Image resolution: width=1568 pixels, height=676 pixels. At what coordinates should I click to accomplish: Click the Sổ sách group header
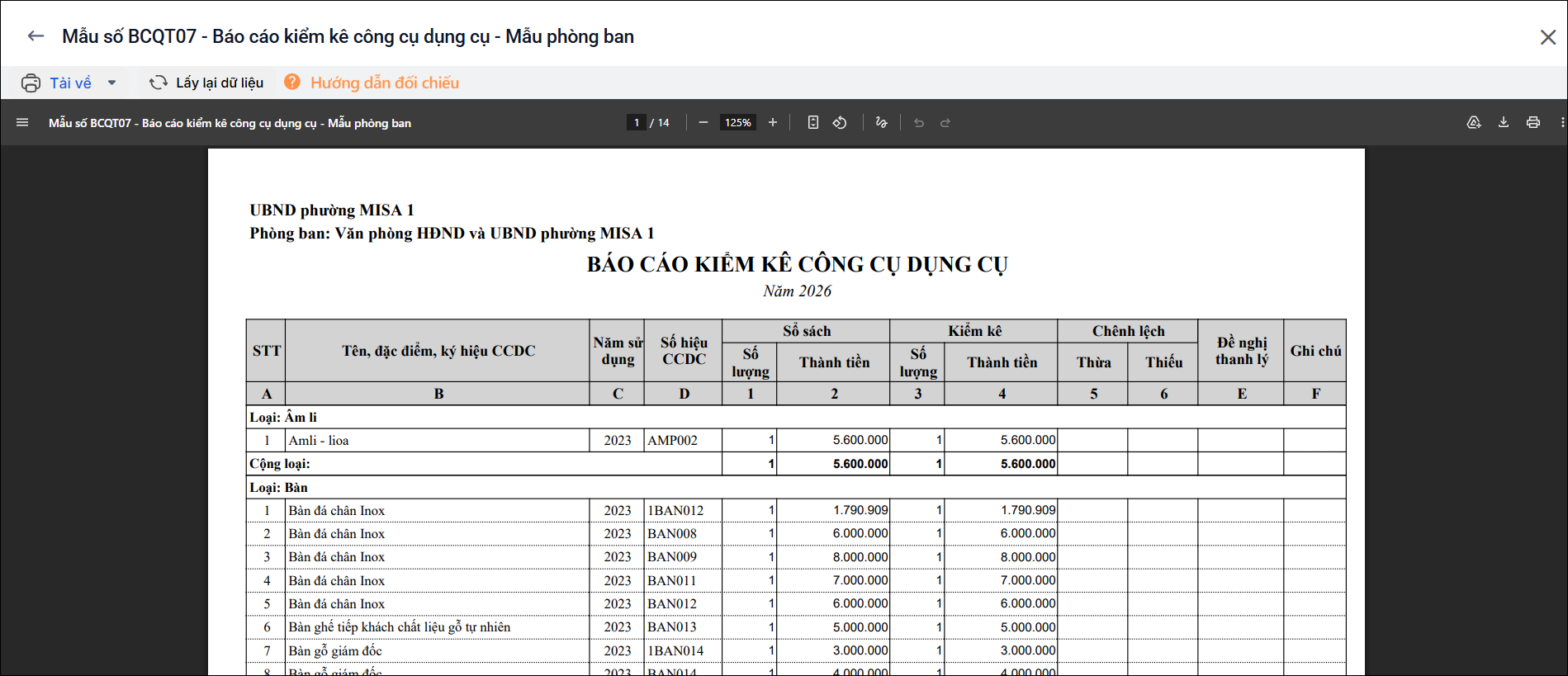tap(807, 331)
